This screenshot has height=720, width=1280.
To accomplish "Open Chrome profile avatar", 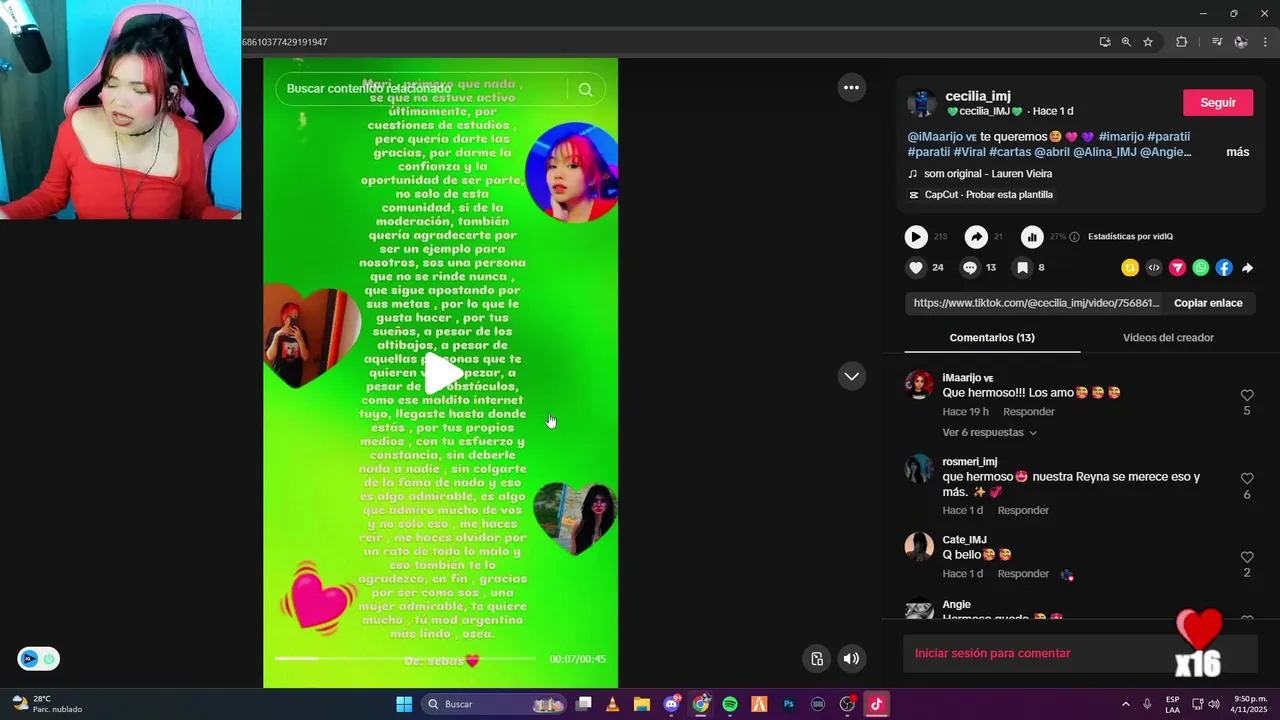I will click(x=1241, y=42).
